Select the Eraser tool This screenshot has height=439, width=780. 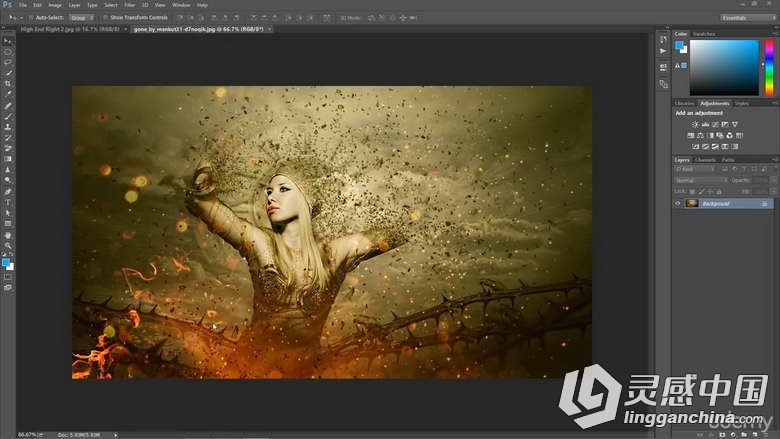(x=7, y=148)
